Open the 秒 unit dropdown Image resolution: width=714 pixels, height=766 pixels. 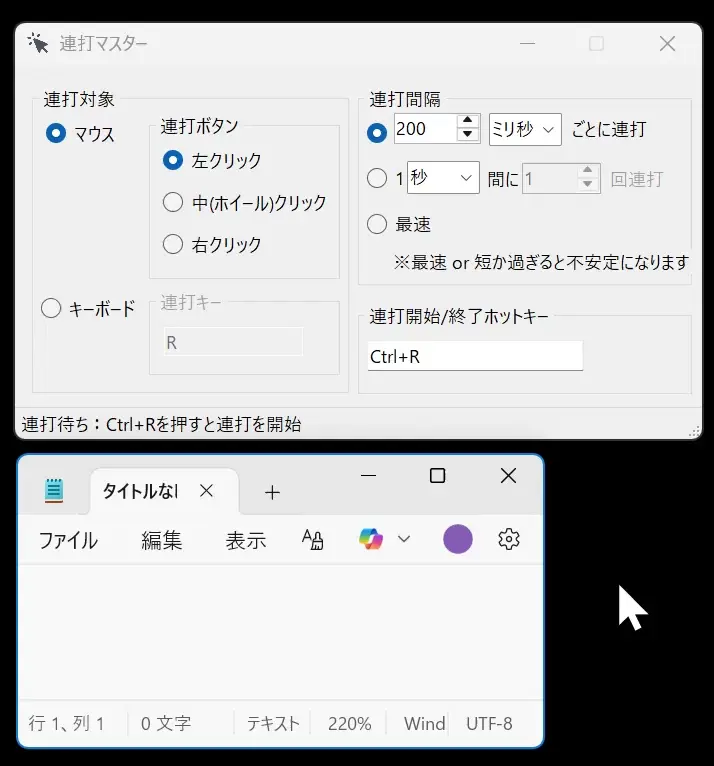pos(443,177)
